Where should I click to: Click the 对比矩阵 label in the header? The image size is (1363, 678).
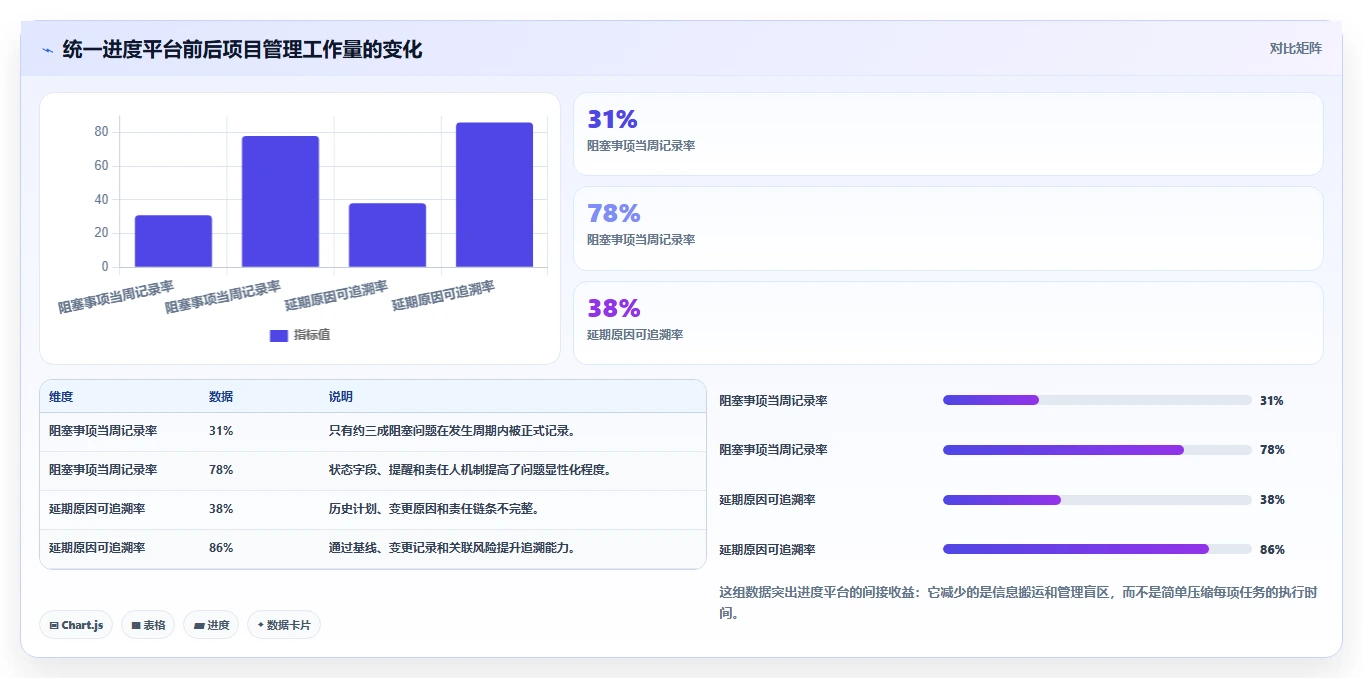tap(1296, 48)
